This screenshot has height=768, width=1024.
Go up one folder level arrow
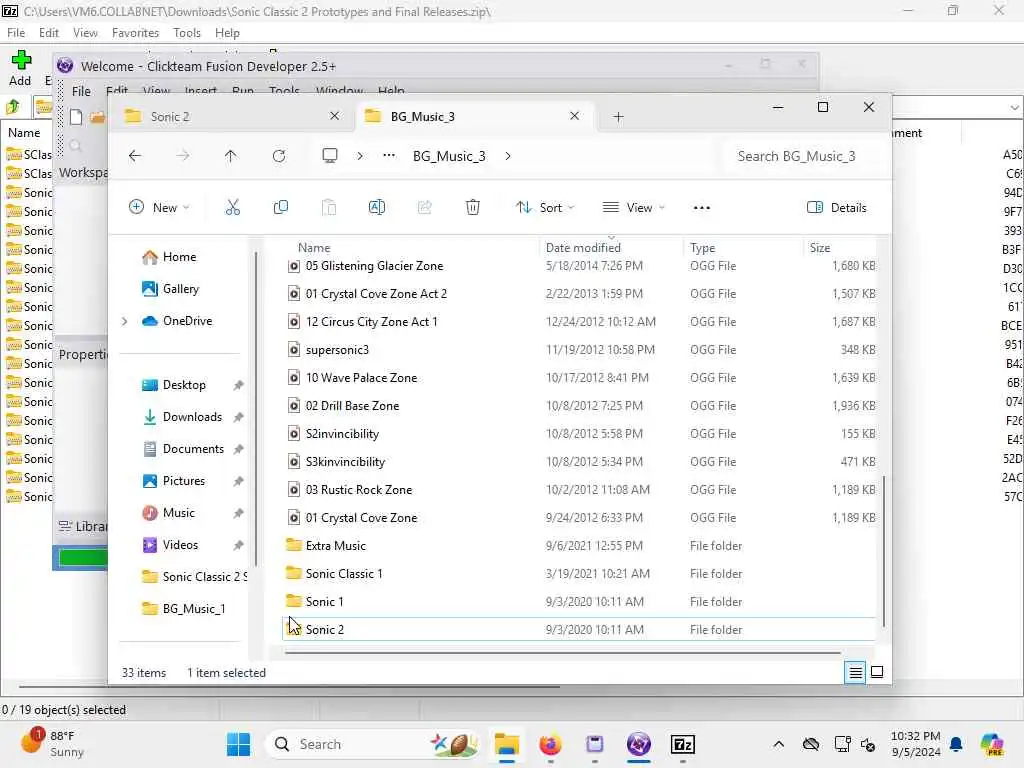click(231, 156)
